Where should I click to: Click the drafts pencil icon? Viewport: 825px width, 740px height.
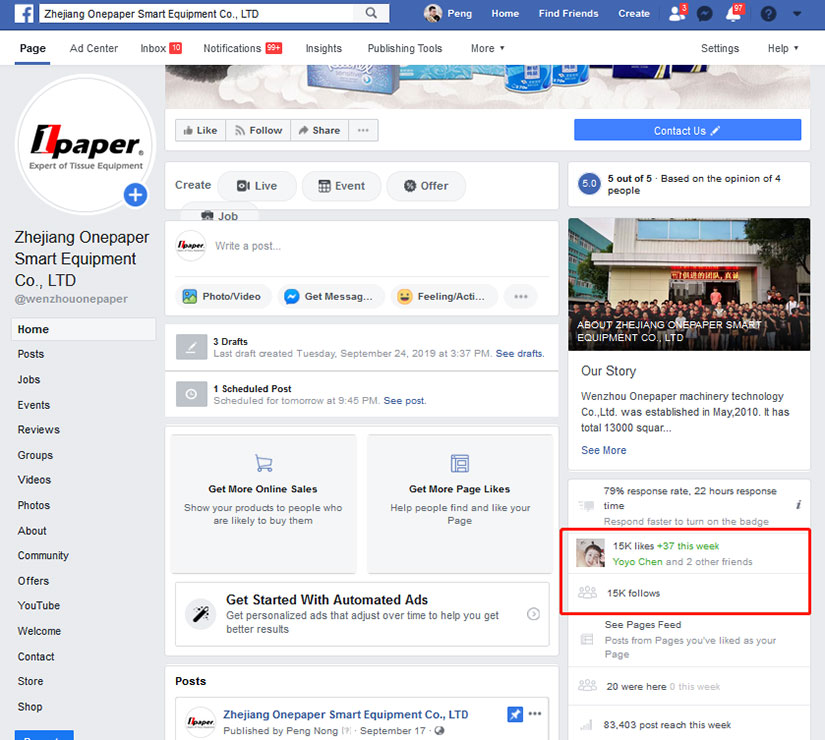[191, 347]
